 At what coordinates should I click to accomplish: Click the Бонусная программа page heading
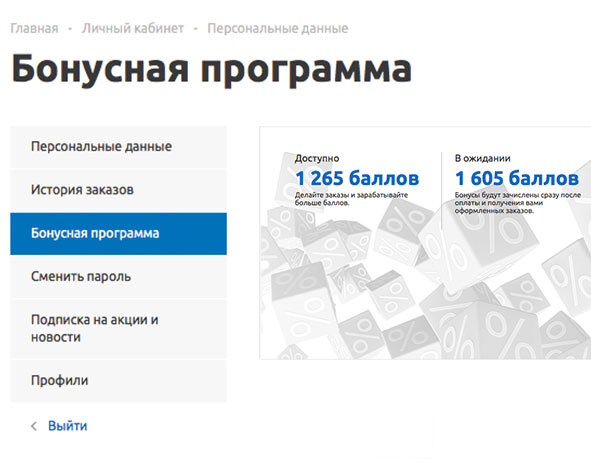point(212,69)
